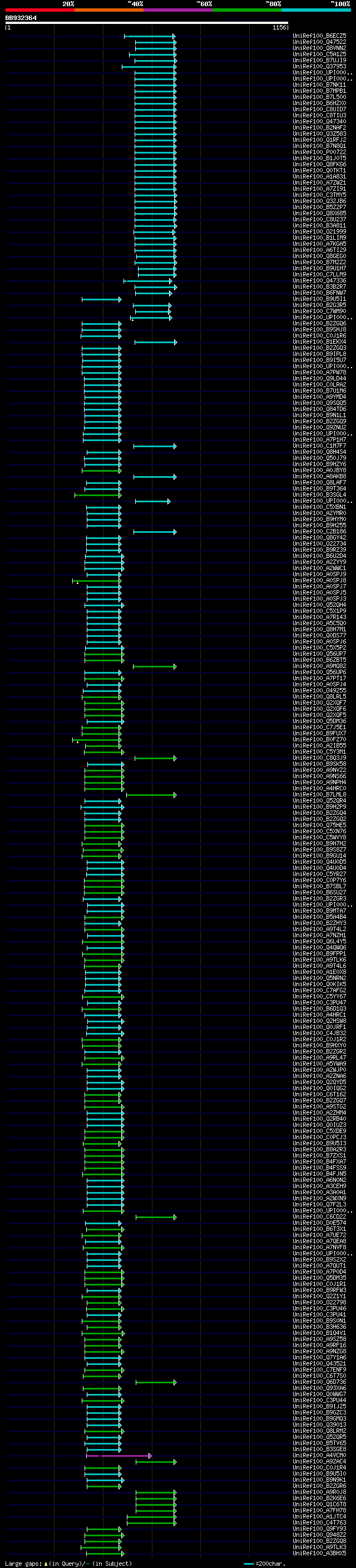Select hit label UniRef100_B1EKX4

(x=319, y=342)
